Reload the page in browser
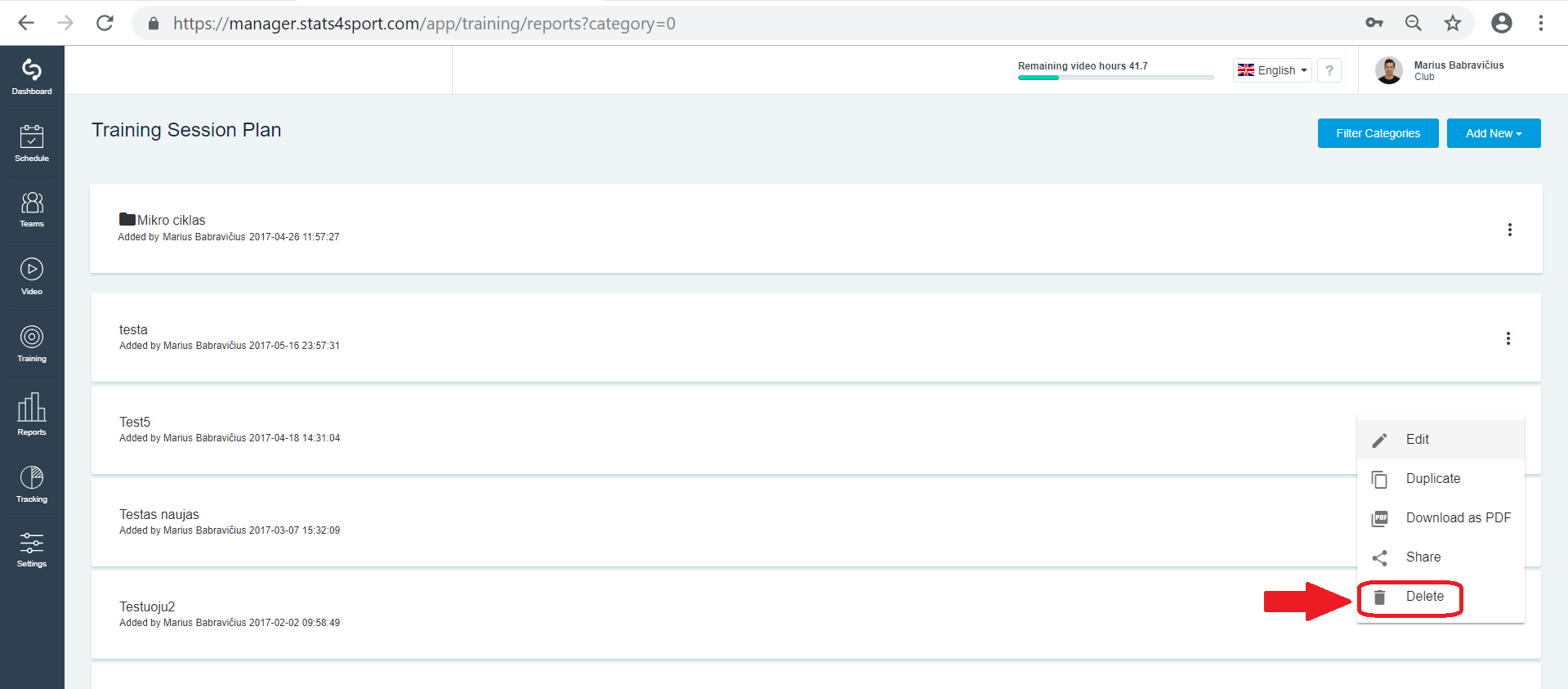The height and width of the screenshot is (689, 1568). pyautogui.click(x=105, y=23)
